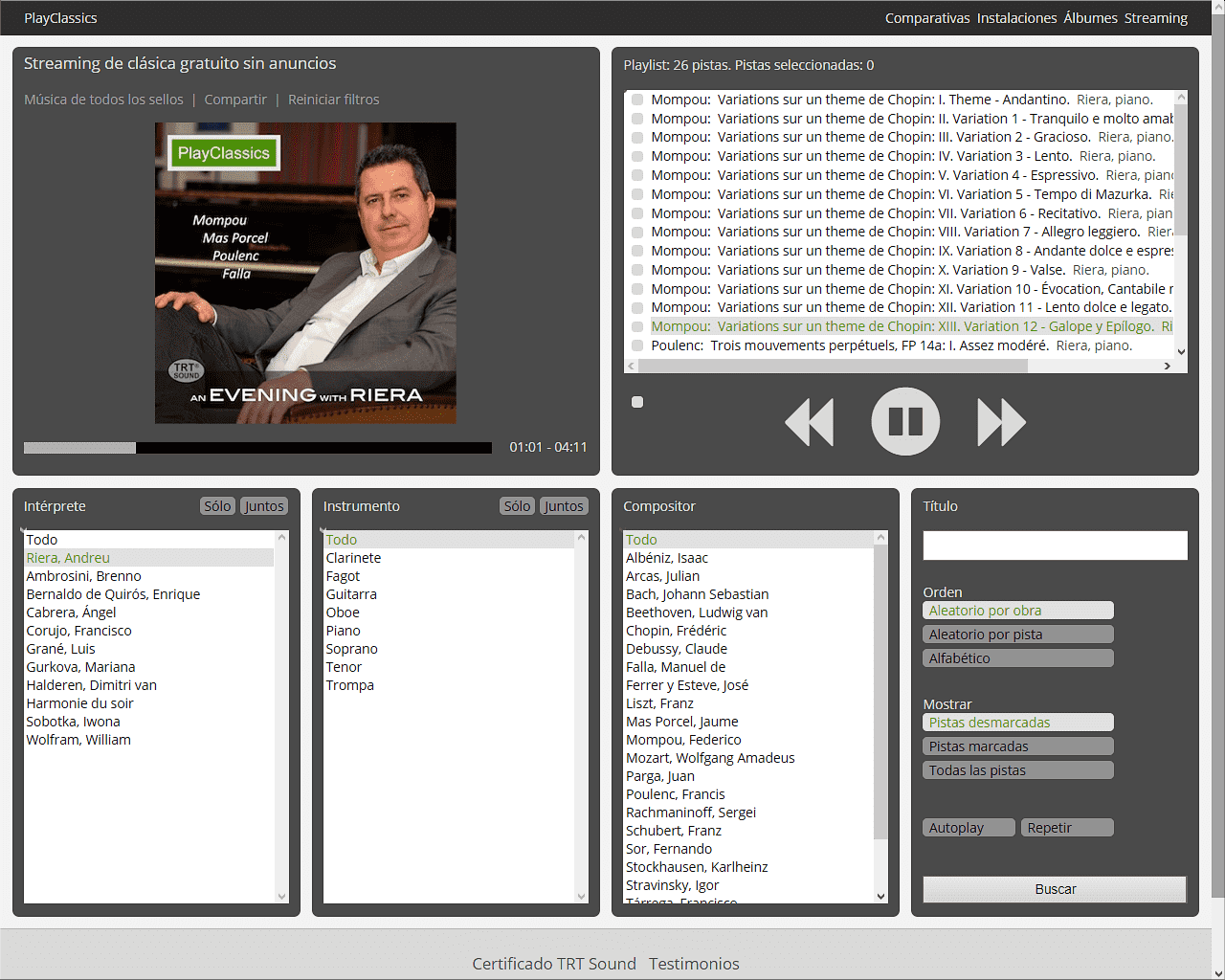Open the Testimonios footer link
The image size is (1225, 980).
(694, 964)
